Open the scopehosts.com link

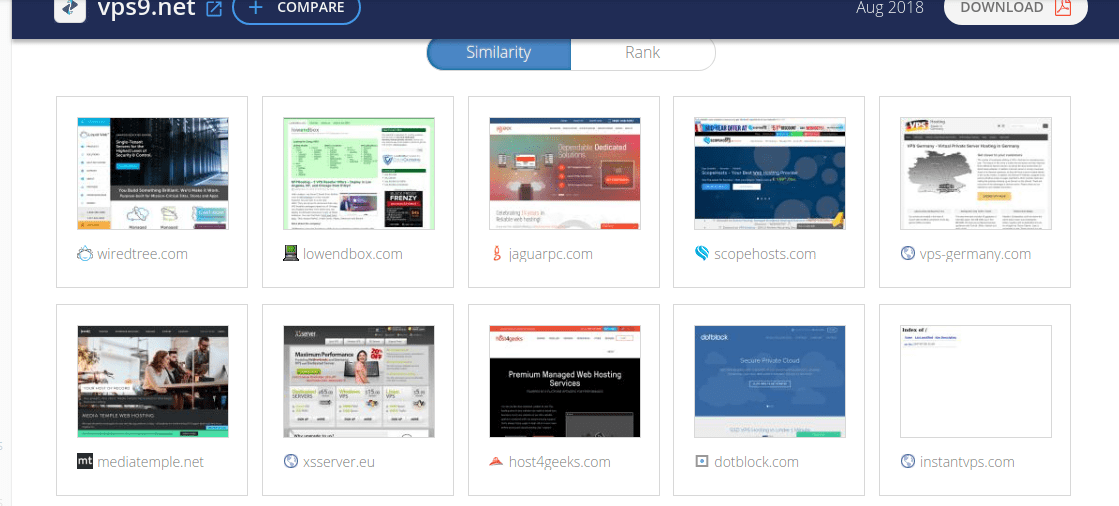pyautogui.click(x=765, y=254)
